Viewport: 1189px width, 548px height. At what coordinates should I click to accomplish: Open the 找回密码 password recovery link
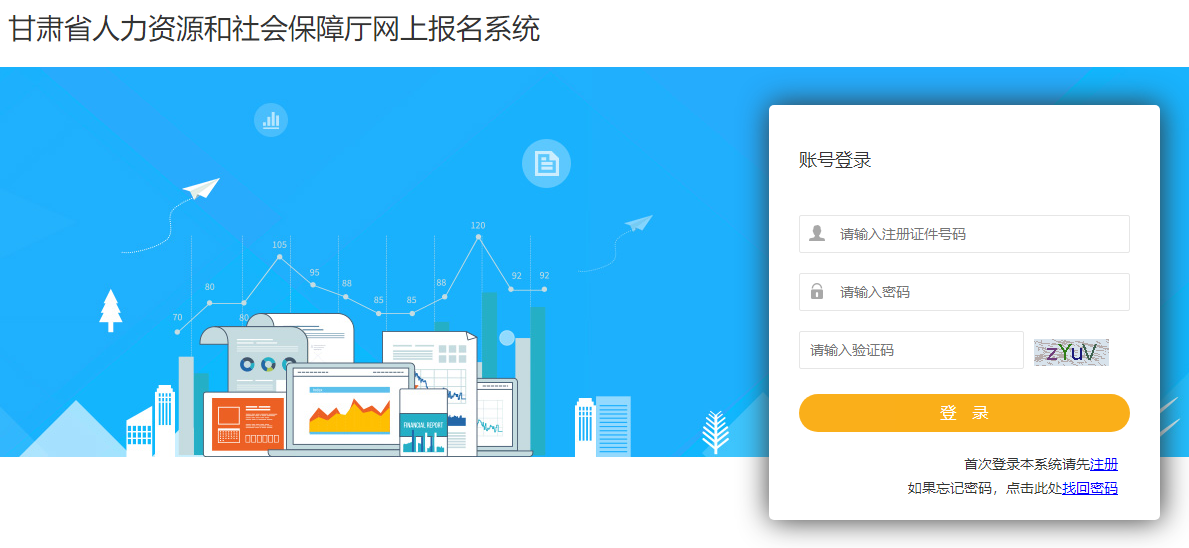pos(1090,488)
